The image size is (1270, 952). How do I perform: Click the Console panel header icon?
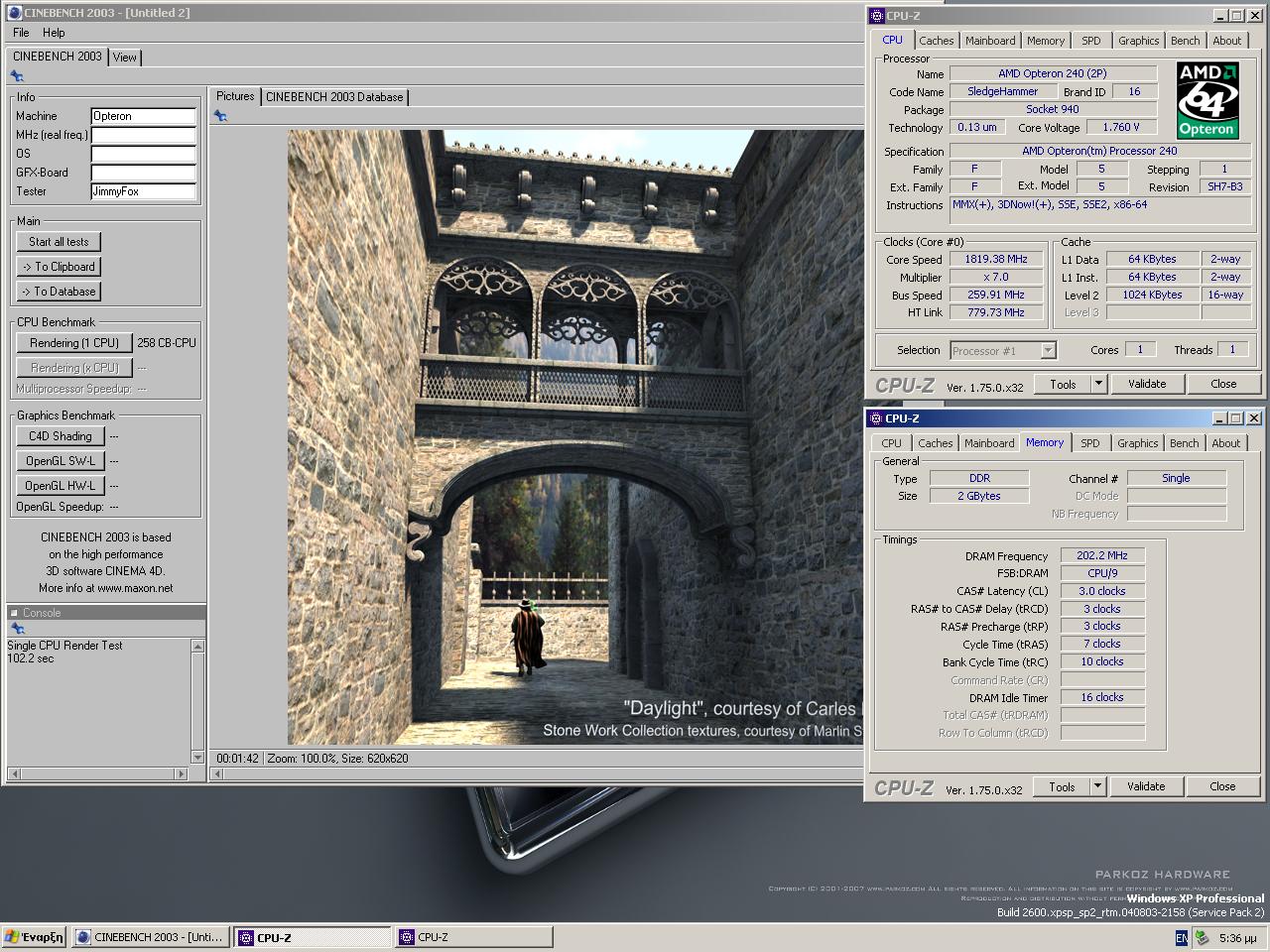[14, 613]
